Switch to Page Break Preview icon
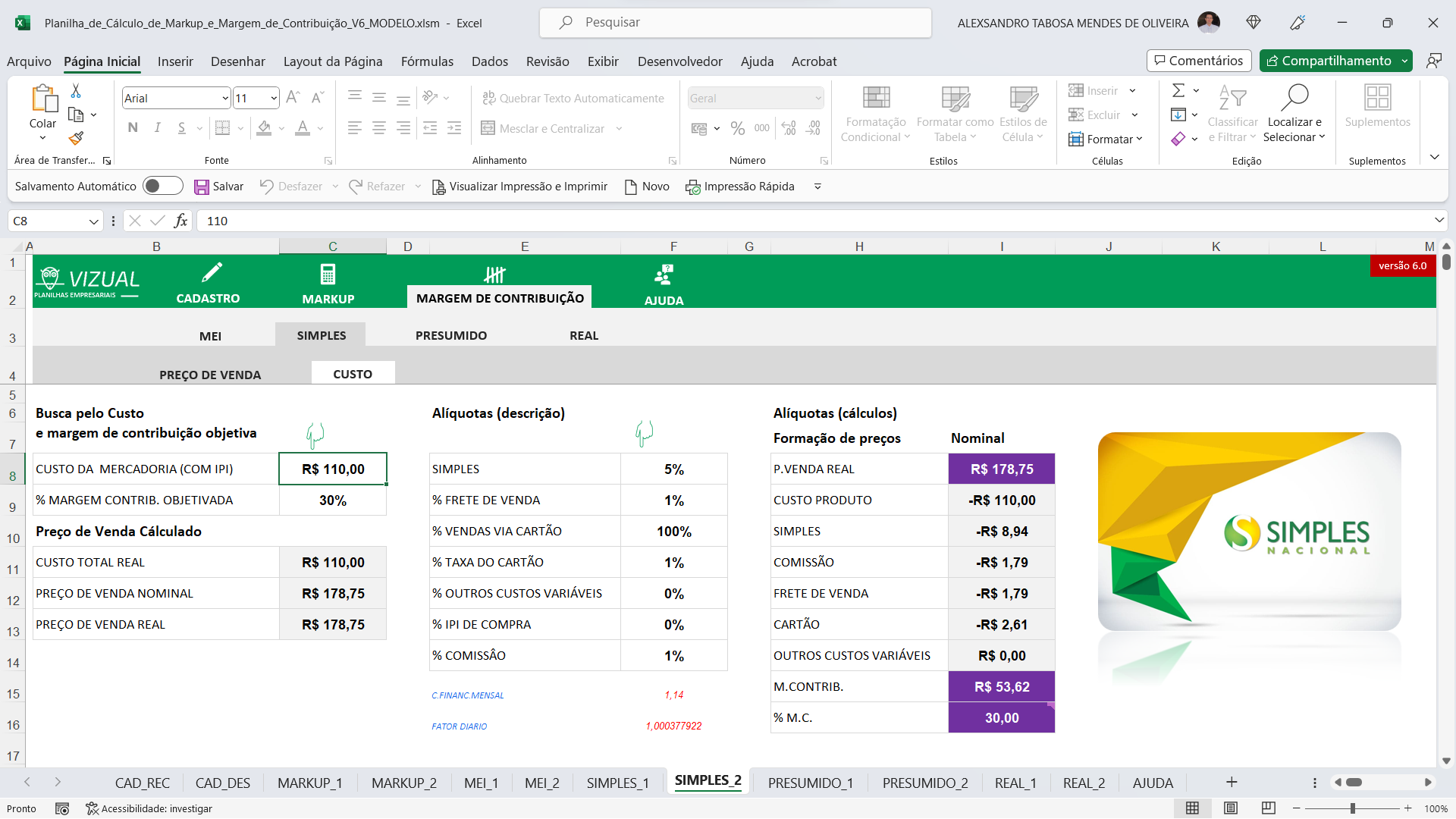Screen dimensions: 1456x819 coord(1268,808)
